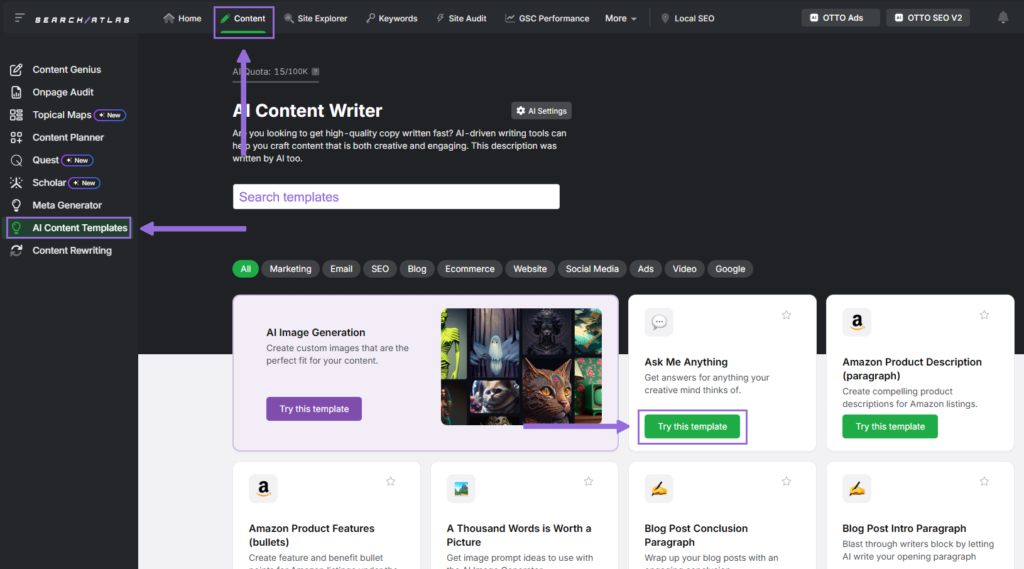
Task: Click picture icon on A Thousand Words card
Action: pos(460,488)
